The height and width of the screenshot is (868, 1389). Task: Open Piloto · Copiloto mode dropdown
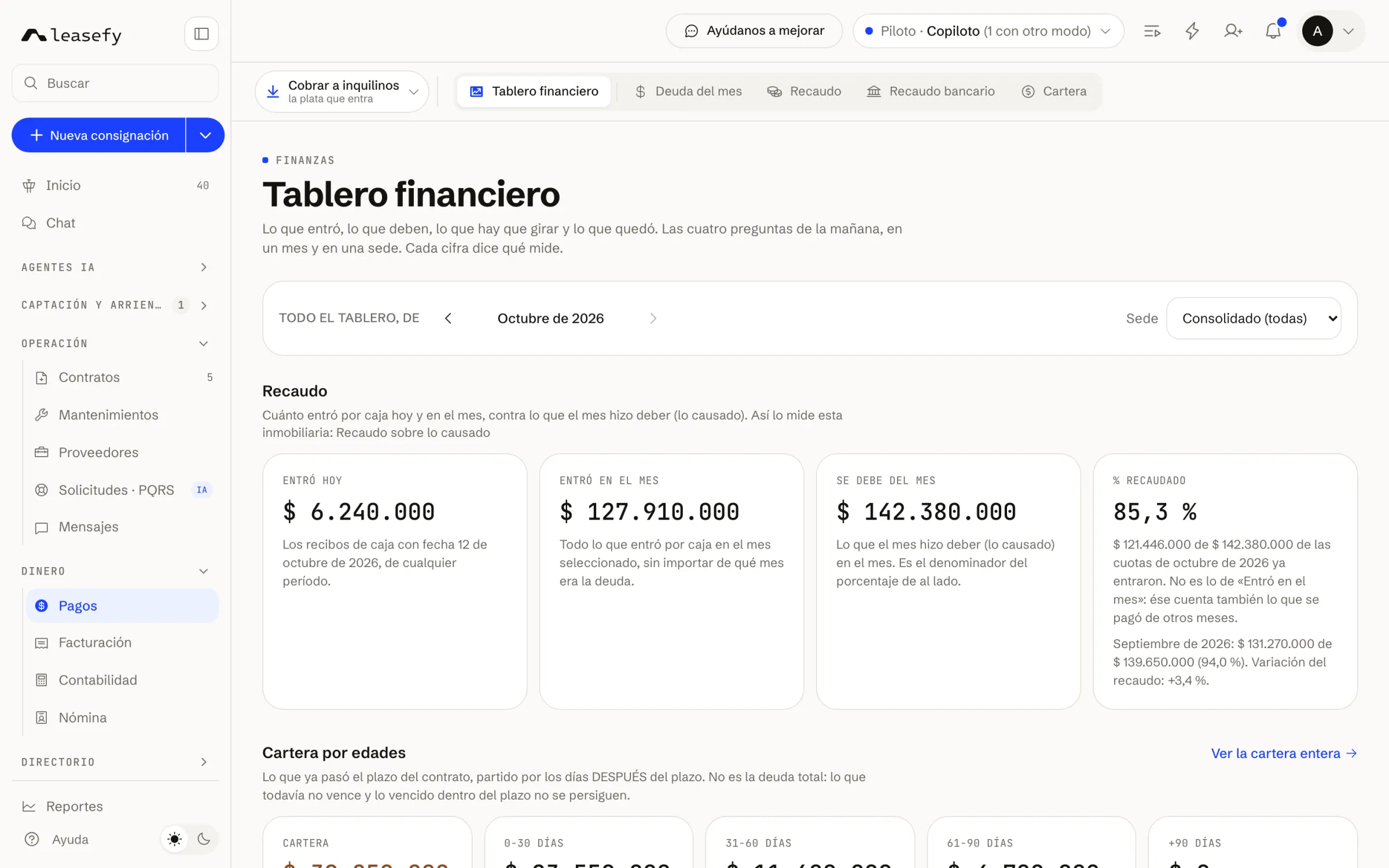pyautogui.click(x=988, y=31)
